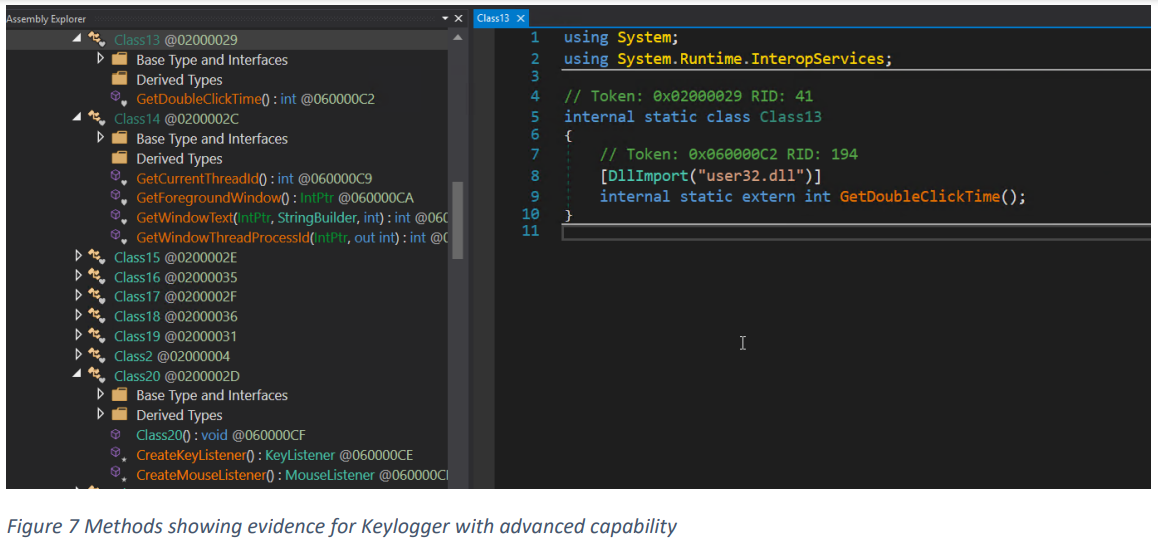
Task: Close the Assembly Explorer panel
Action: click(459, 18)
